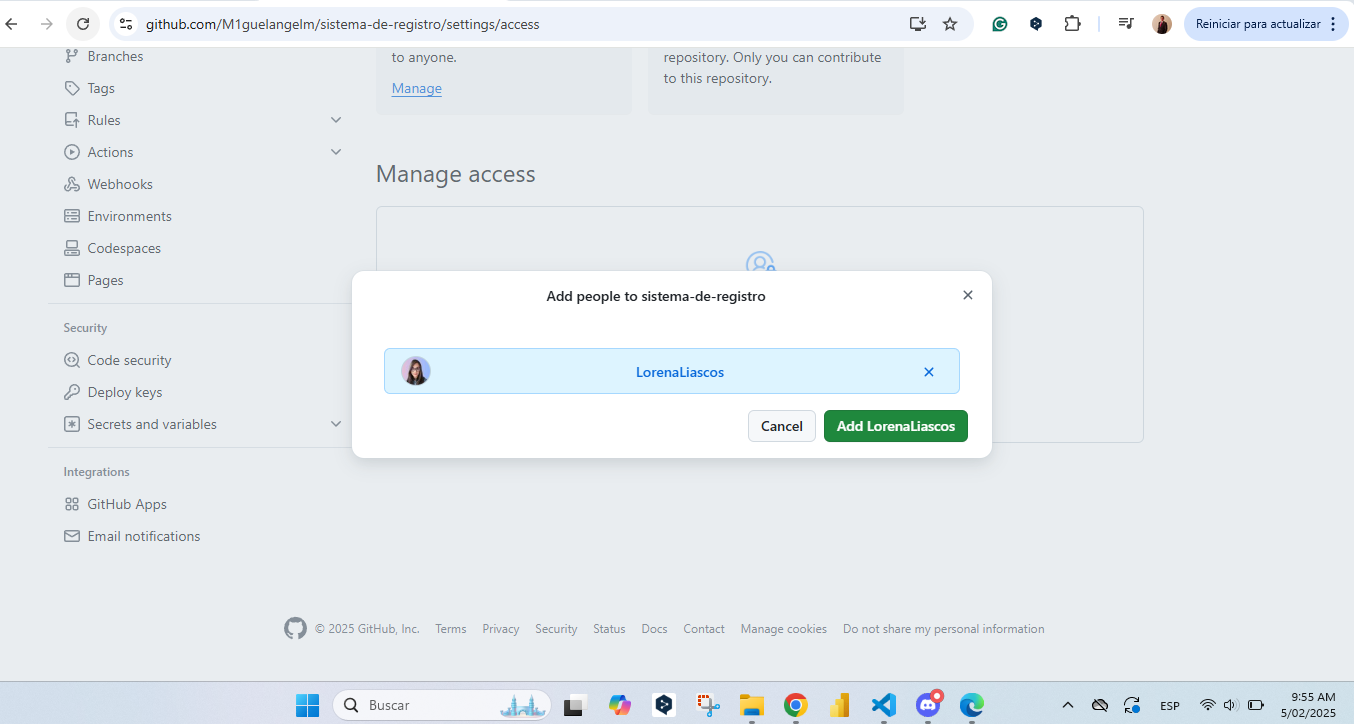This screenshot has height=724, width=1354.
Task: Expand Secrets and variables chevron
Action: [336, 424]
